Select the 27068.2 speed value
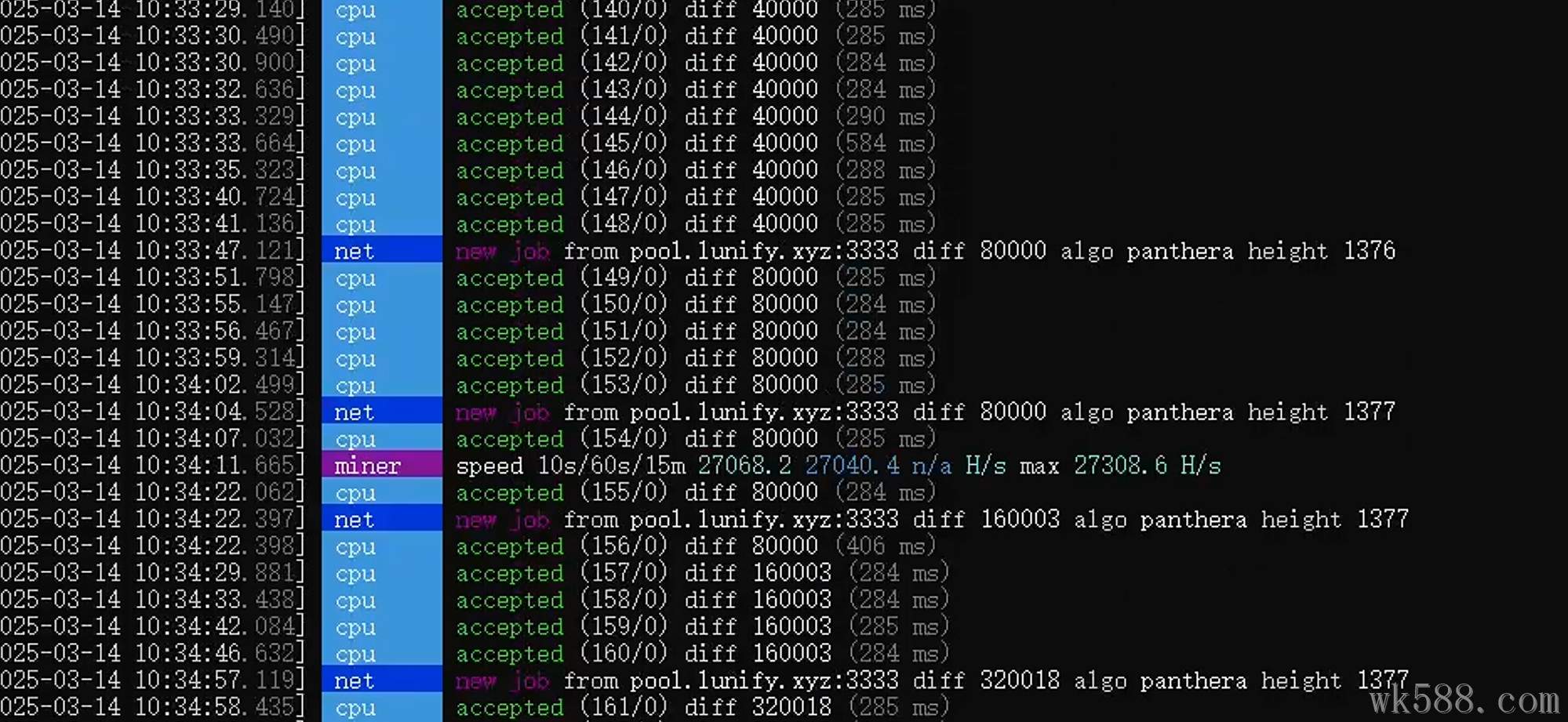 click(744, 466)
